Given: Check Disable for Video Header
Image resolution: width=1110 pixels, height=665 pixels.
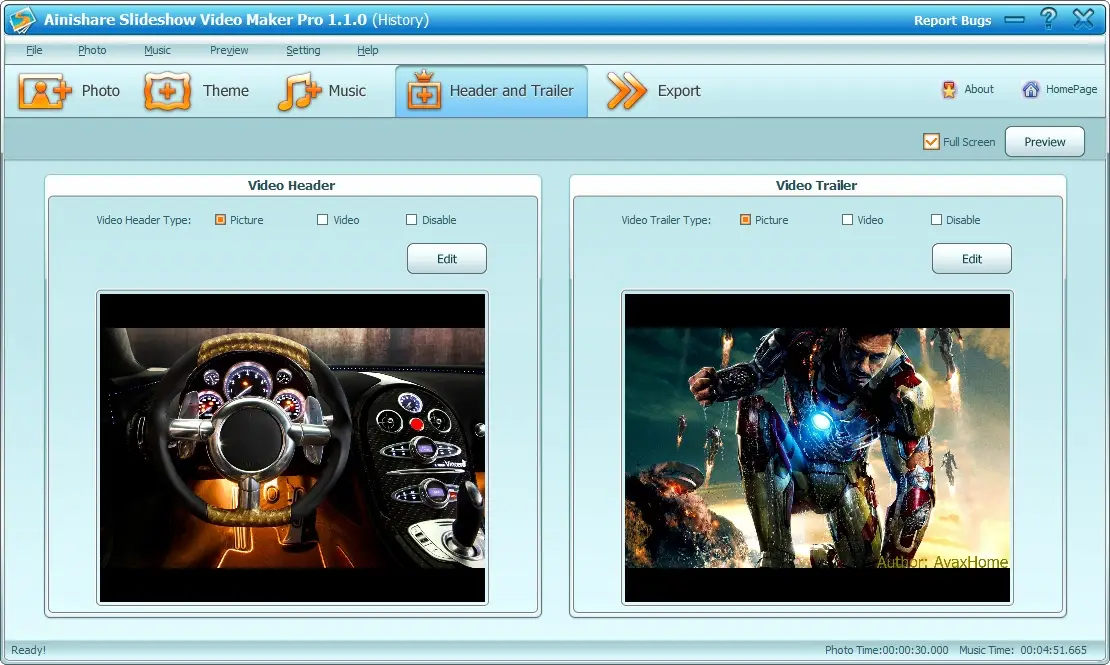Looking at the screenshot, I should pyautogui.click(x=411, y=220).
